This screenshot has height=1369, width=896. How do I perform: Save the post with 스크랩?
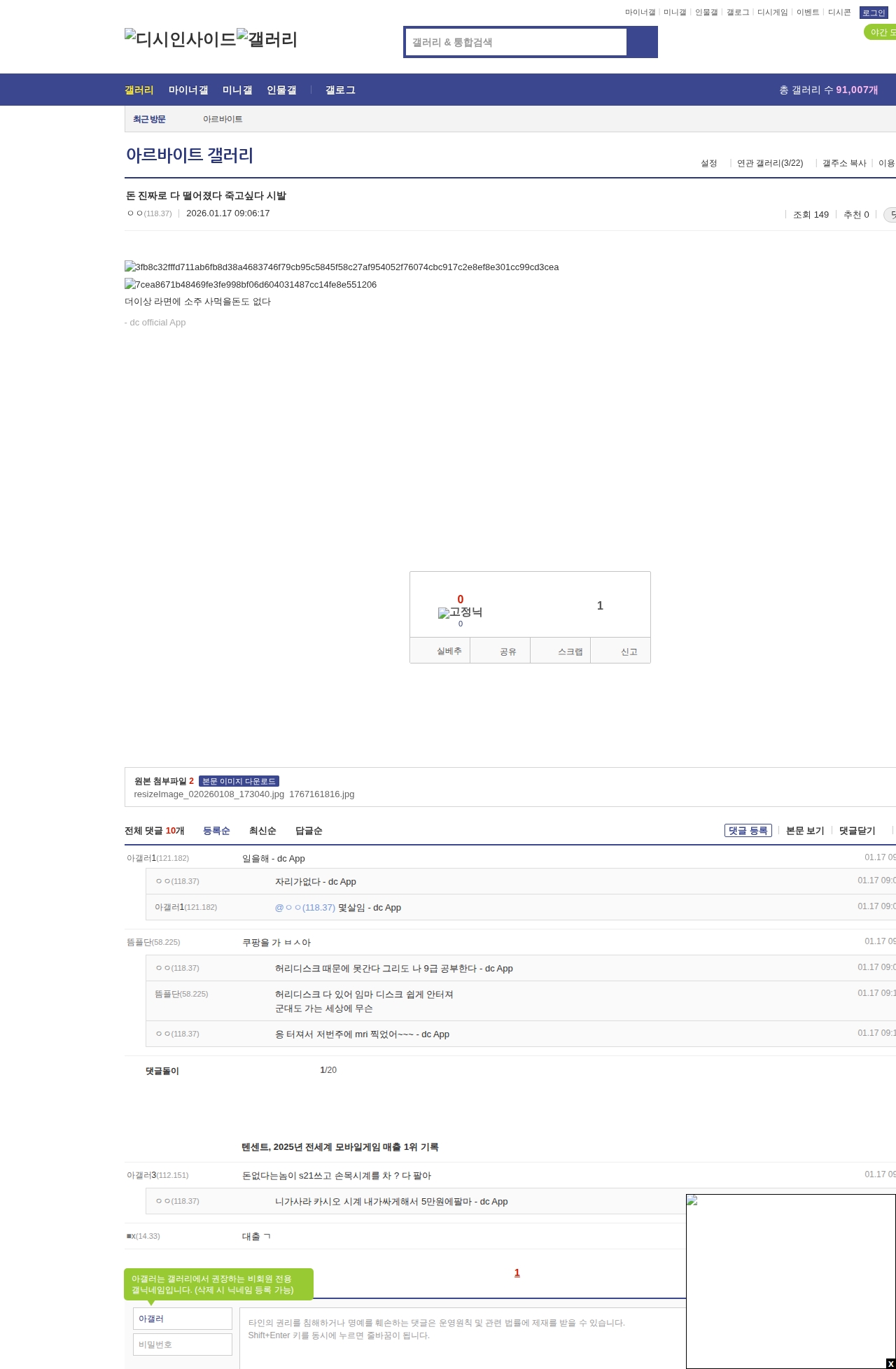[561, 650]
